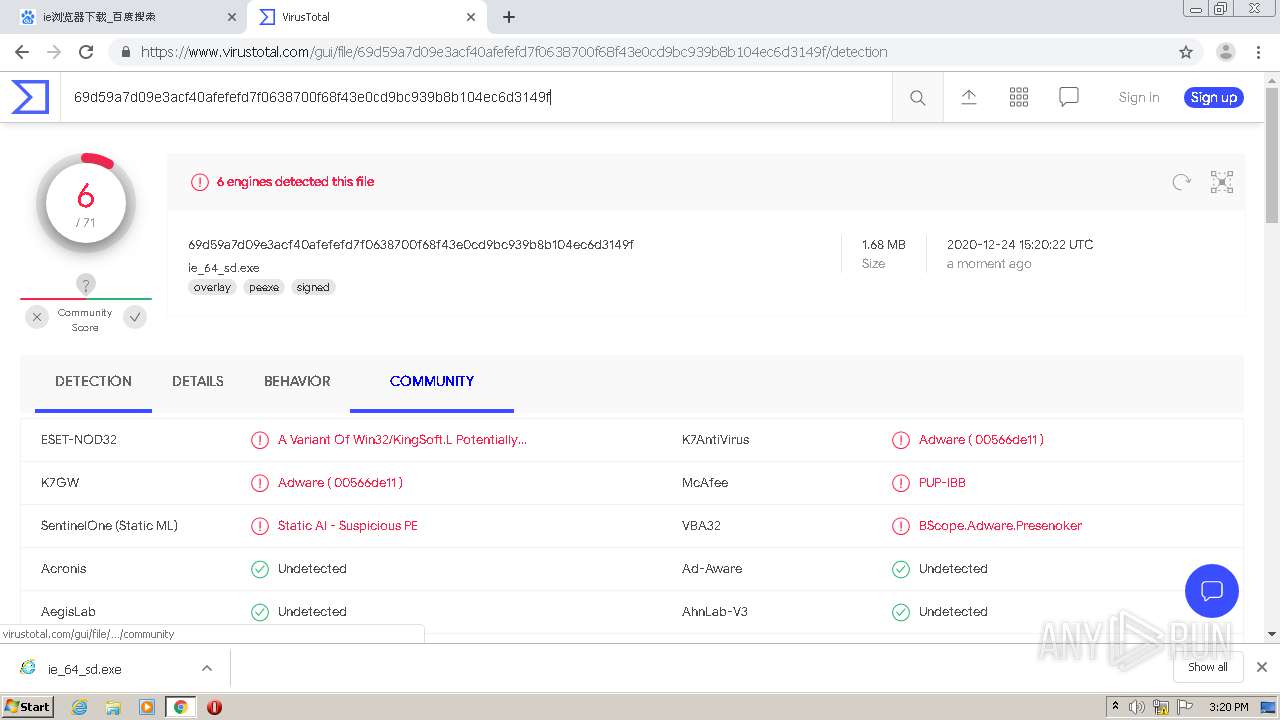
Task: Click the hash search input field
Action: point(476,97)
